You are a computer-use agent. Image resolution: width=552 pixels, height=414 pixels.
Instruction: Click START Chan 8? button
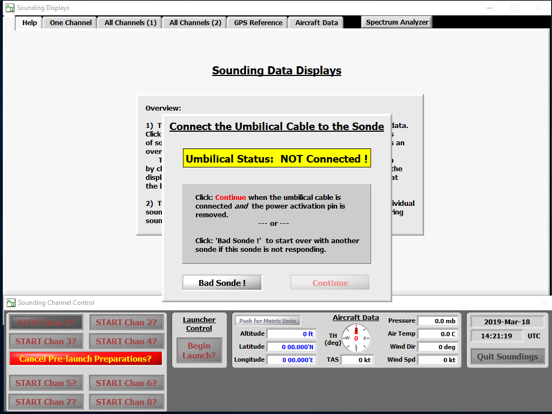pos(126,402)
